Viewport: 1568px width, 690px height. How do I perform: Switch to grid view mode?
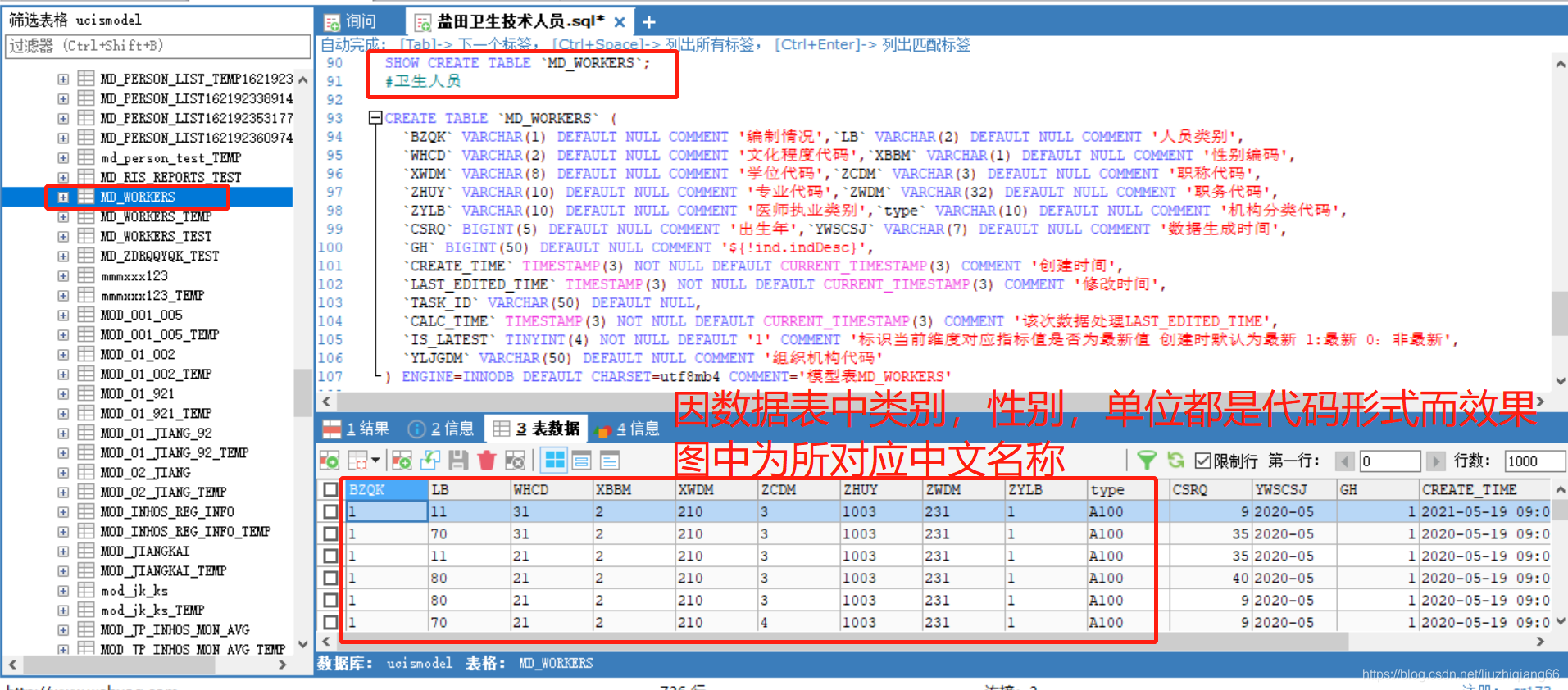(x=555, y=461)
